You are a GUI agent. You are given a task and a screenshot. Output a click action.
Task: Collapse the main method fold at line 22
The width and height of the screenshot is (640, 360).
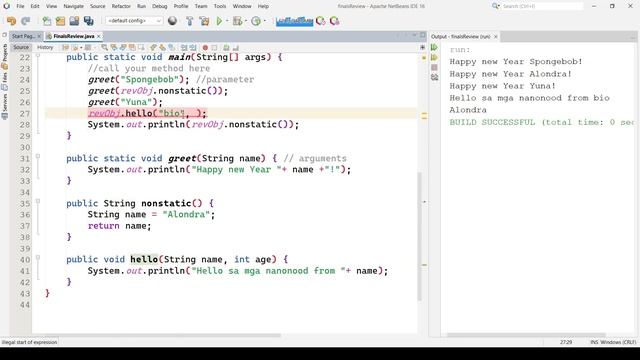pyautogui.click(x=38, y=55)
